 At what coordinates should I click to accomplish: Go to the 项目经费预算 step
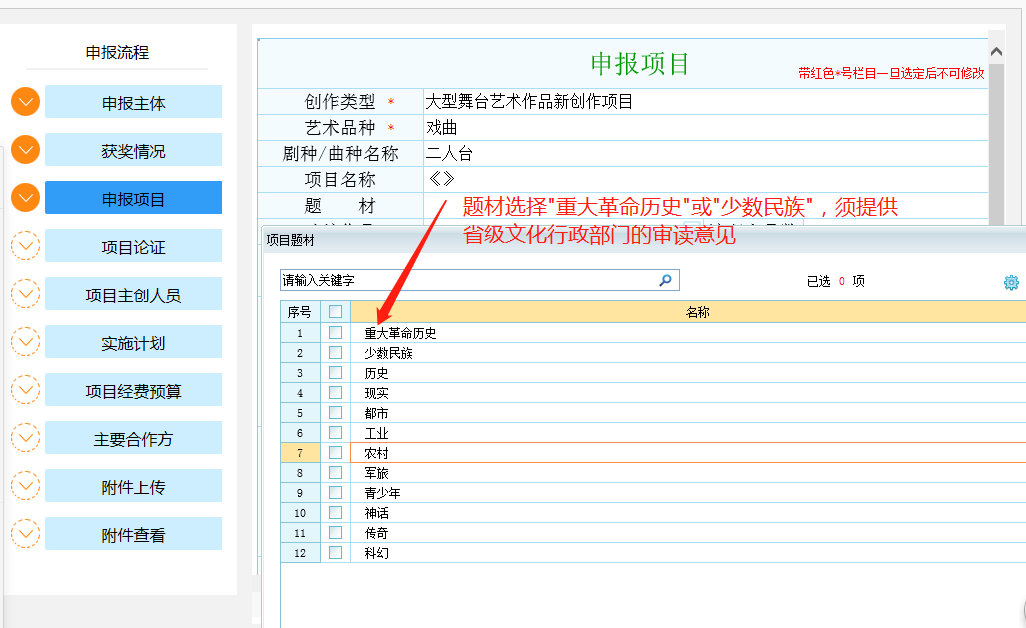(x=133, y=391)
